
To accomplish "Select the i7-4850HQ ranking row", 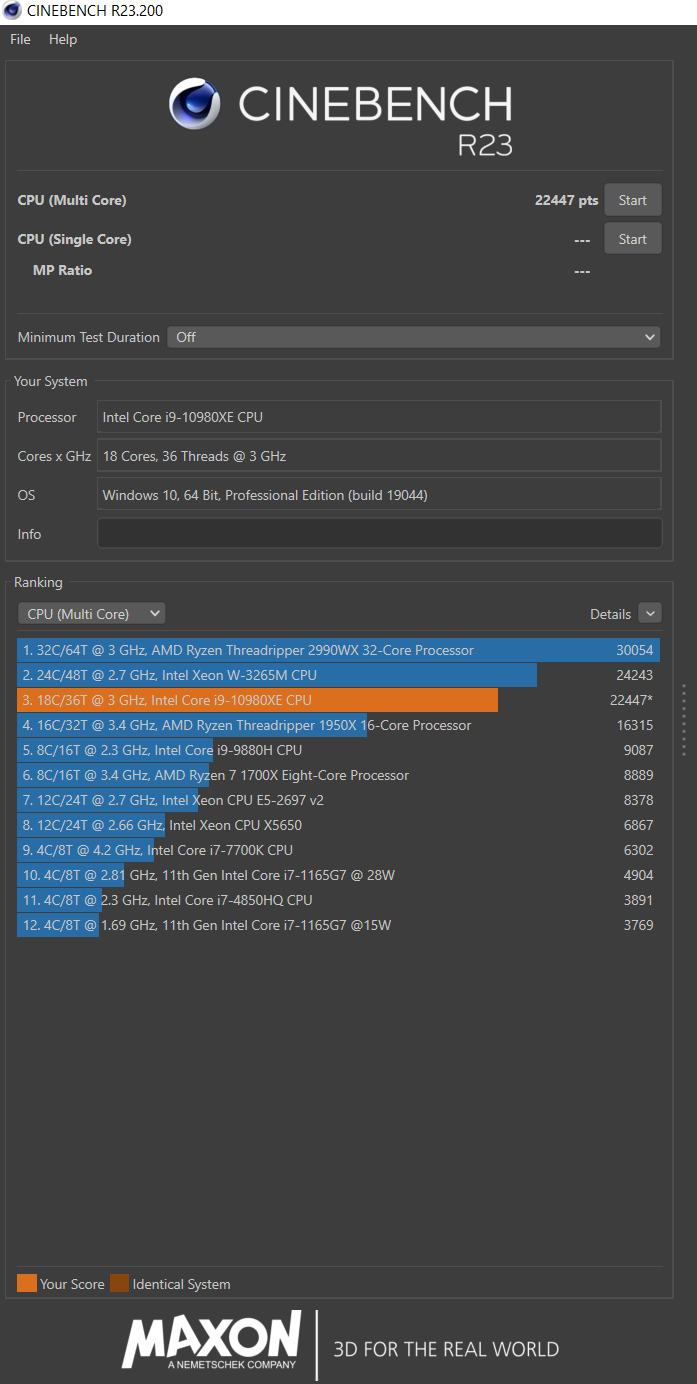I will coord(339,900).
